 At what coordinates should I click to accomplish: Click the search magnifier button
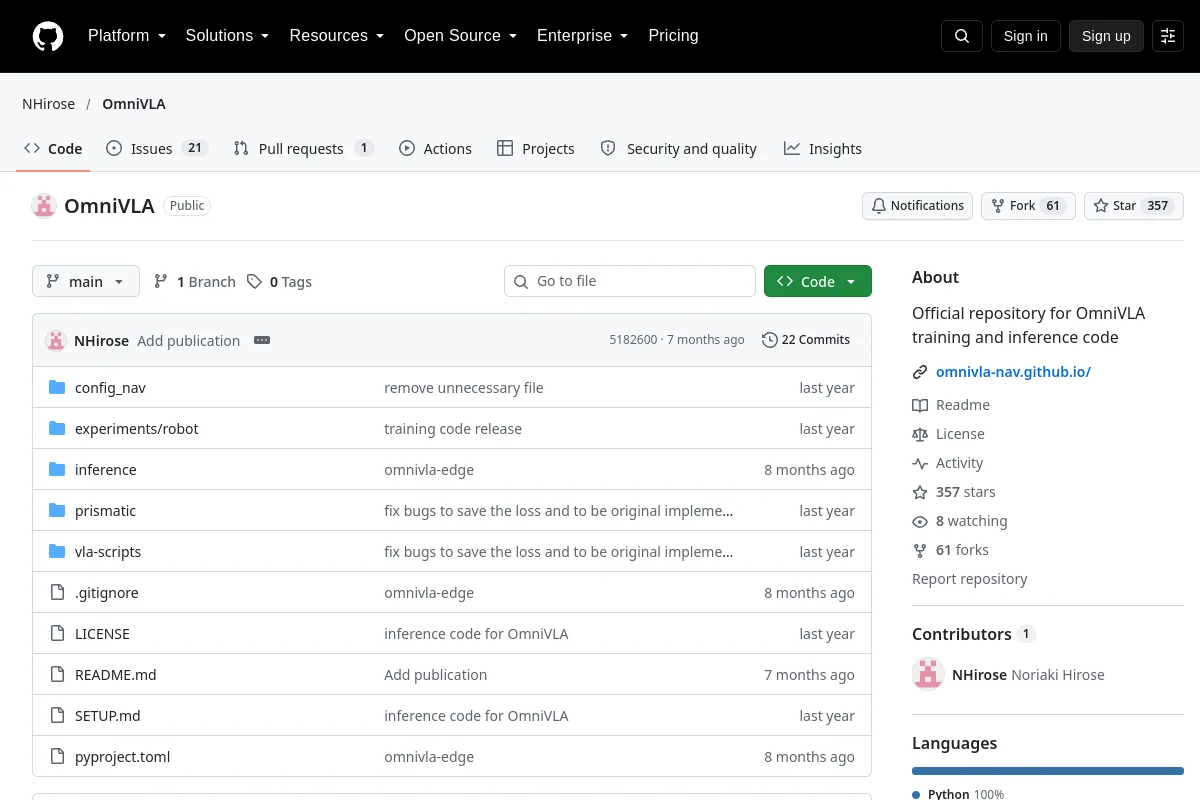962,36
